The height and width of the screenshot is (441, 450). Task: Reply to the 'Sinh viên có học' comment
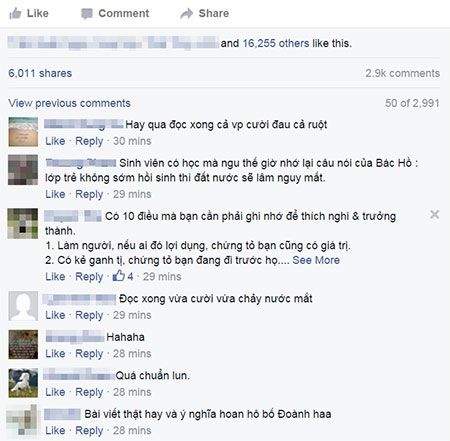[x=89, y=194]
